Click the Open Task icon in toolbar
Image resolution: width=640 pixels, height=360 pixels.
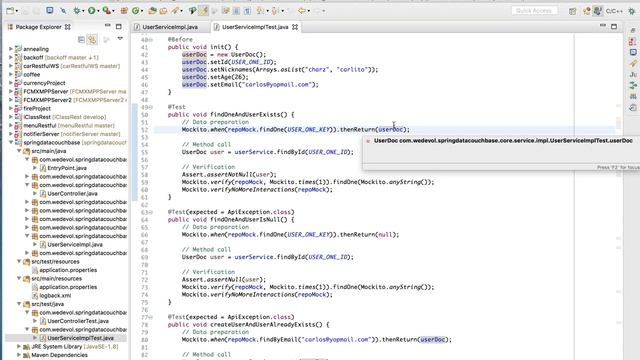pos(163,11)
